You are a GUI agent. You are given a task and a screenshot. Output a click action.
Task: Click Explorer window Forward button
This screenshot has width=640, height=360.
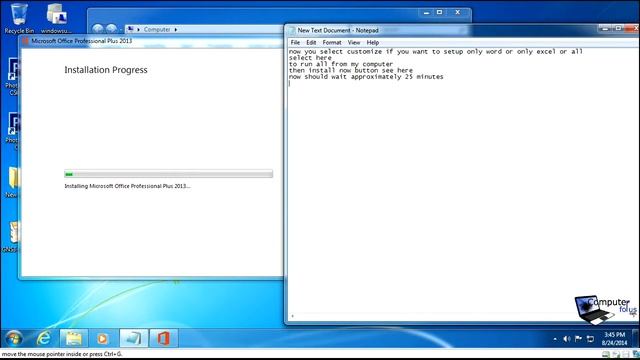[x=111, y=29]
